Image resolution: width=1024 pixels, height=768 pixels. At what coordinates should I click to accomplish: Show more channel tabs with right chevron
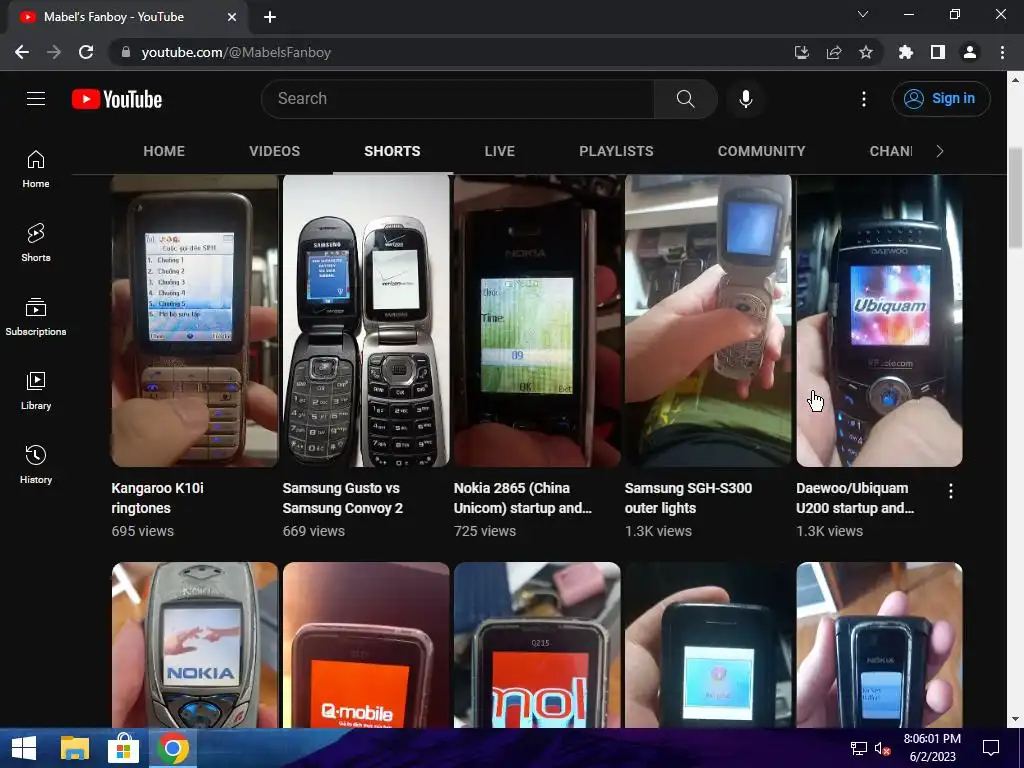click(x=940, y=152)
